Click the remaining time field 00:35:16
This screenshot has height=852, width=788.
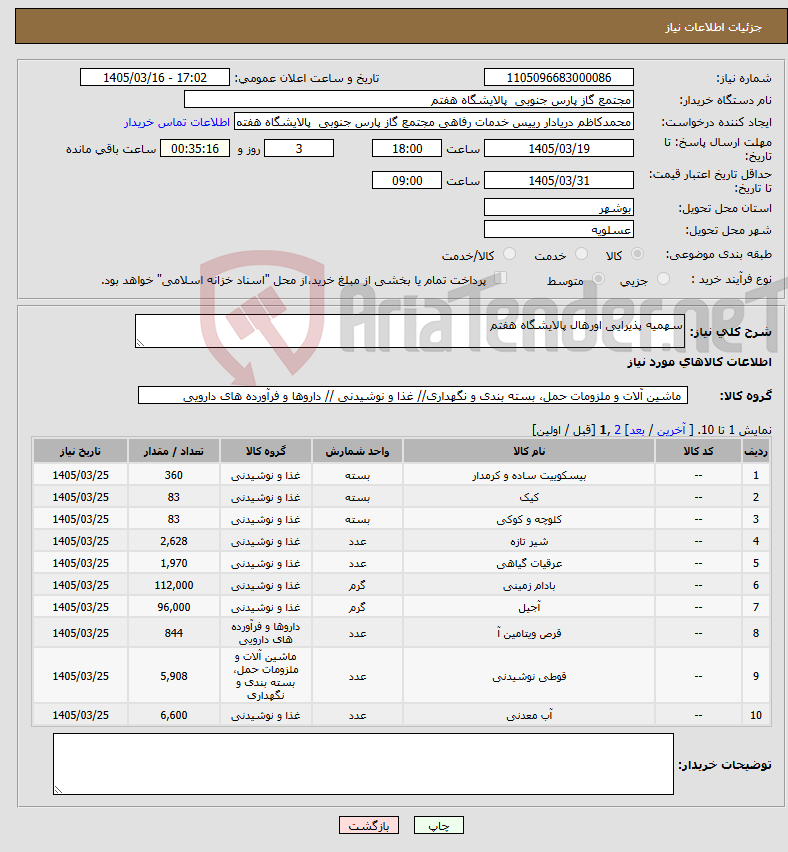[195, 148]
